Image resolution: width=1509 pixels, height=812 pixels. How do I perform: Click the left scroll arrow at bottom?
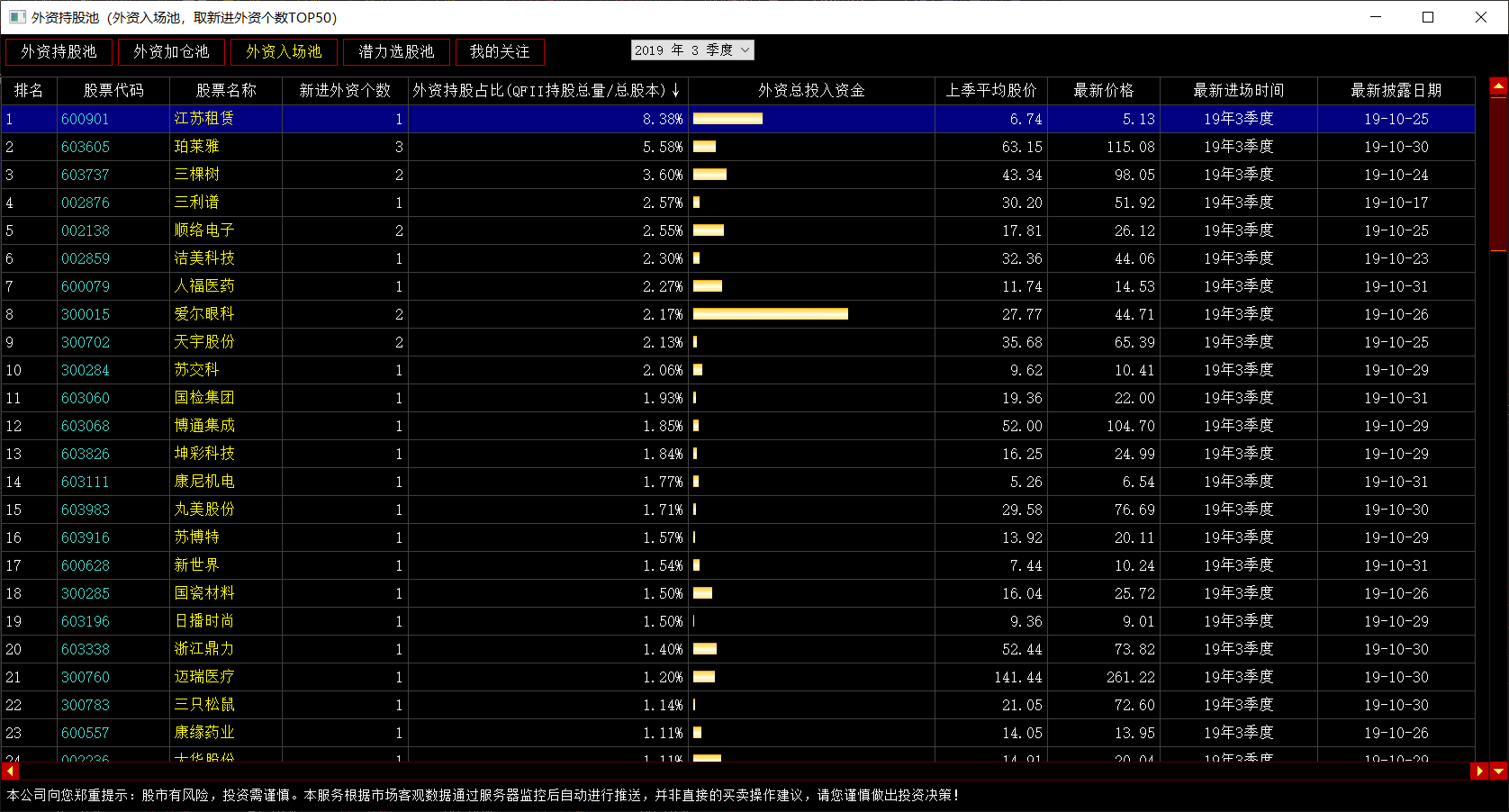tap(10, 771)
